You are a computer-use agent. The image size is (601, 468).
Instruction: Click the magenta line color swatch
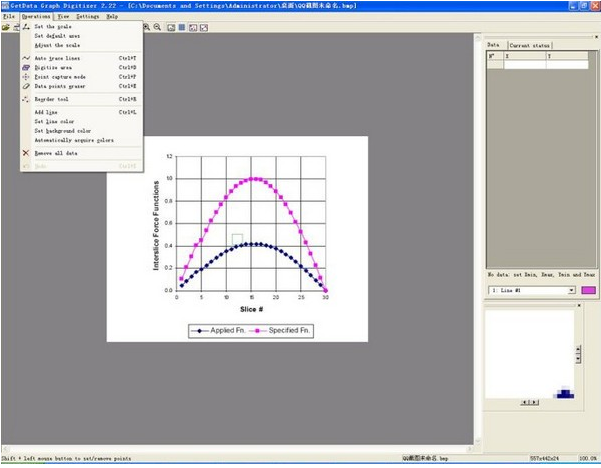click(588, 290)
